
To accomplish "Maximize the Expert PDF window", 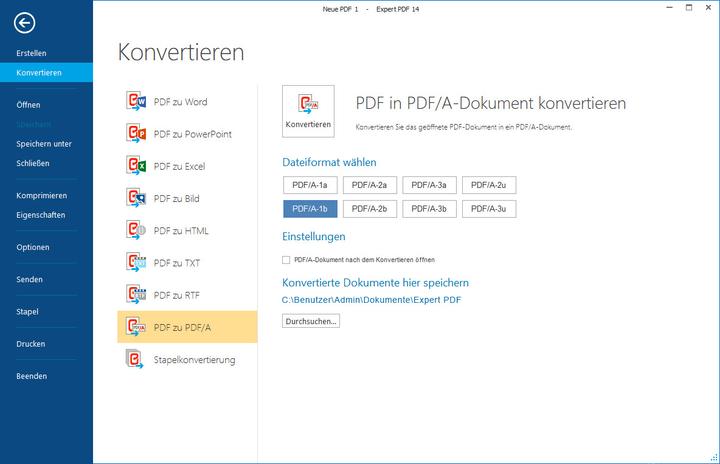I will coord(689,8).
